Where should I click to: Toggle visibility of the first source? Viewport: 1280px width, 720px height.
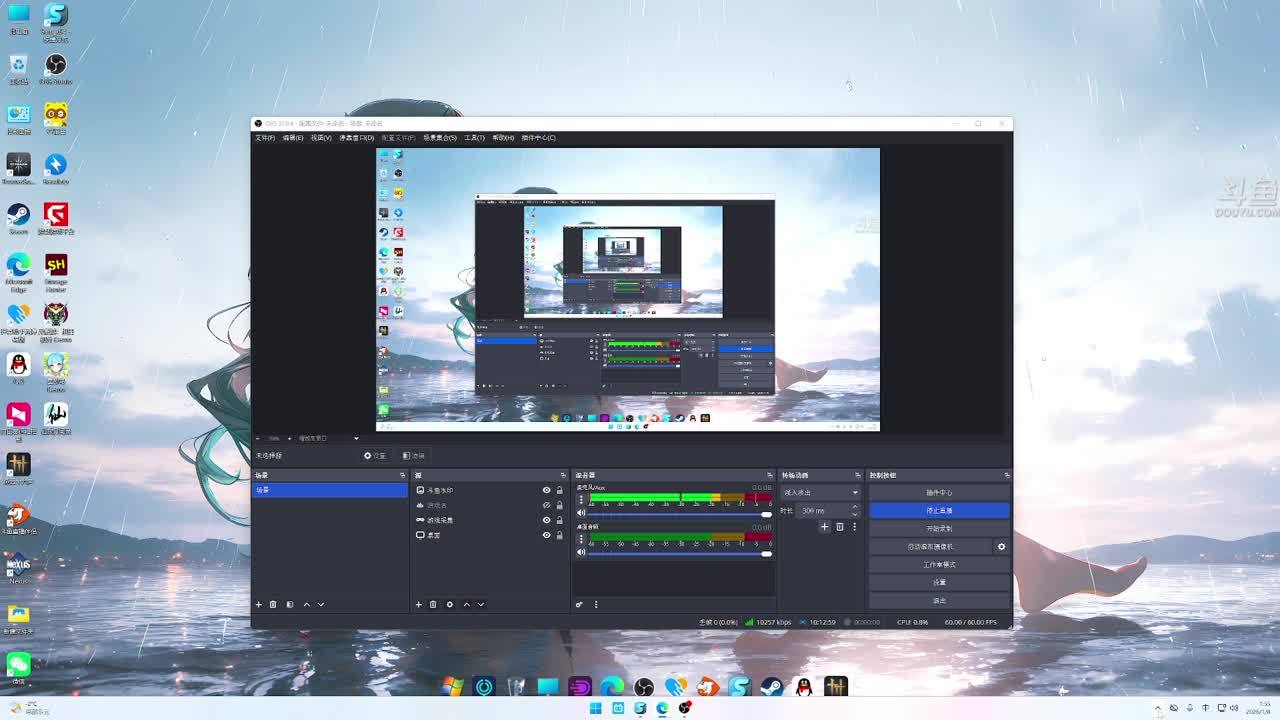click(546, 490)
